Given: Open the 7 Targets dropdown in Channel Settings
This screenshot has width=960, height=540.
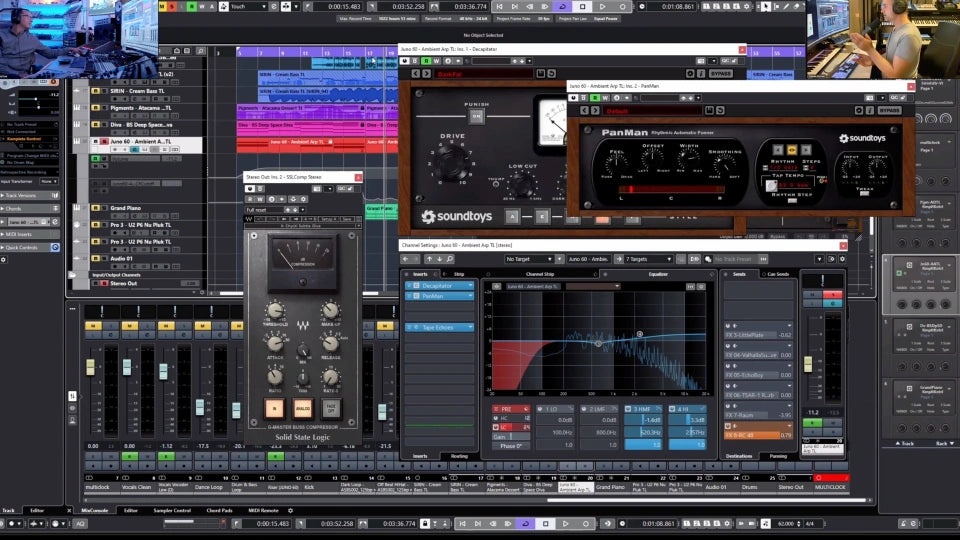Looking at the screenshot, I should tap(649, 259).
